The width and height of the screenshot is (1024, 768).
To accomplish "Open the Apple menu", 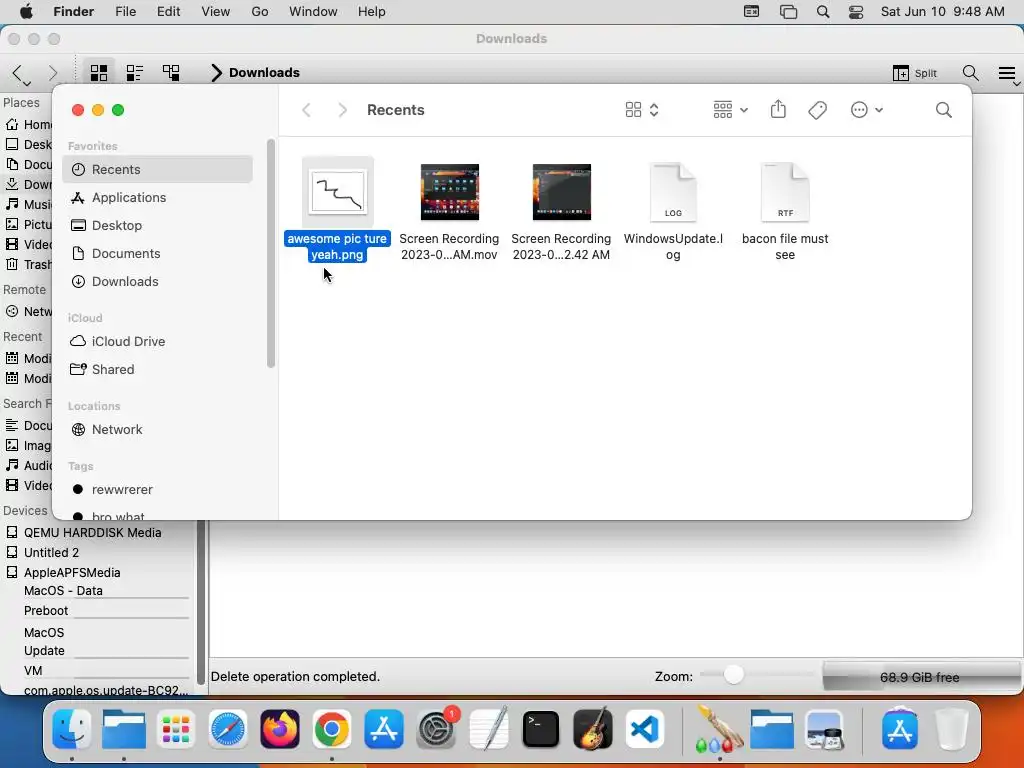I will pyautogui.click(x=26, y=12).
